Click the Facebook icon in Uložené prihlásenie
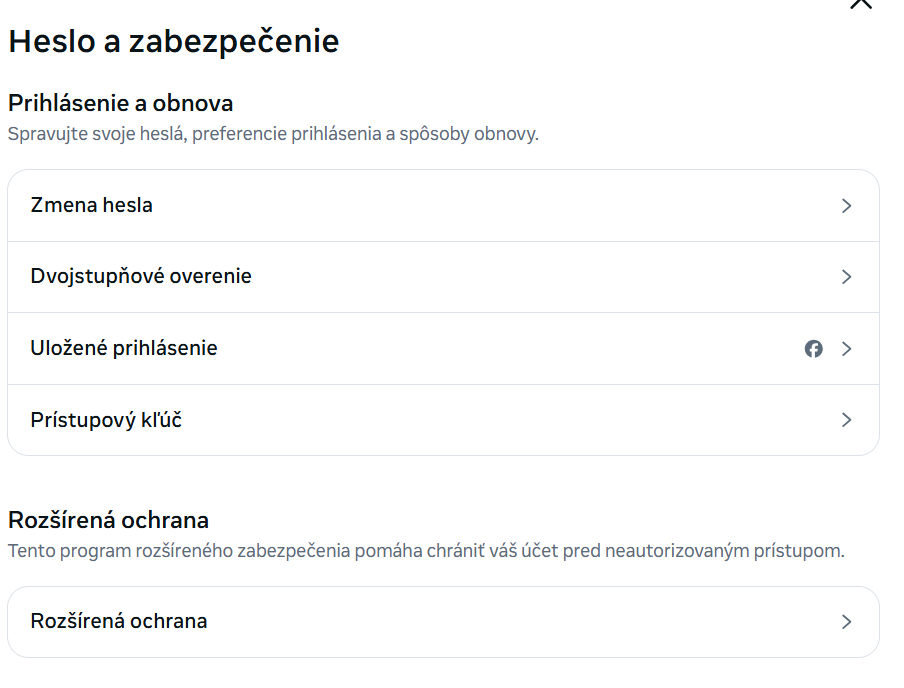The image size is (904, 688). [814, 349]
